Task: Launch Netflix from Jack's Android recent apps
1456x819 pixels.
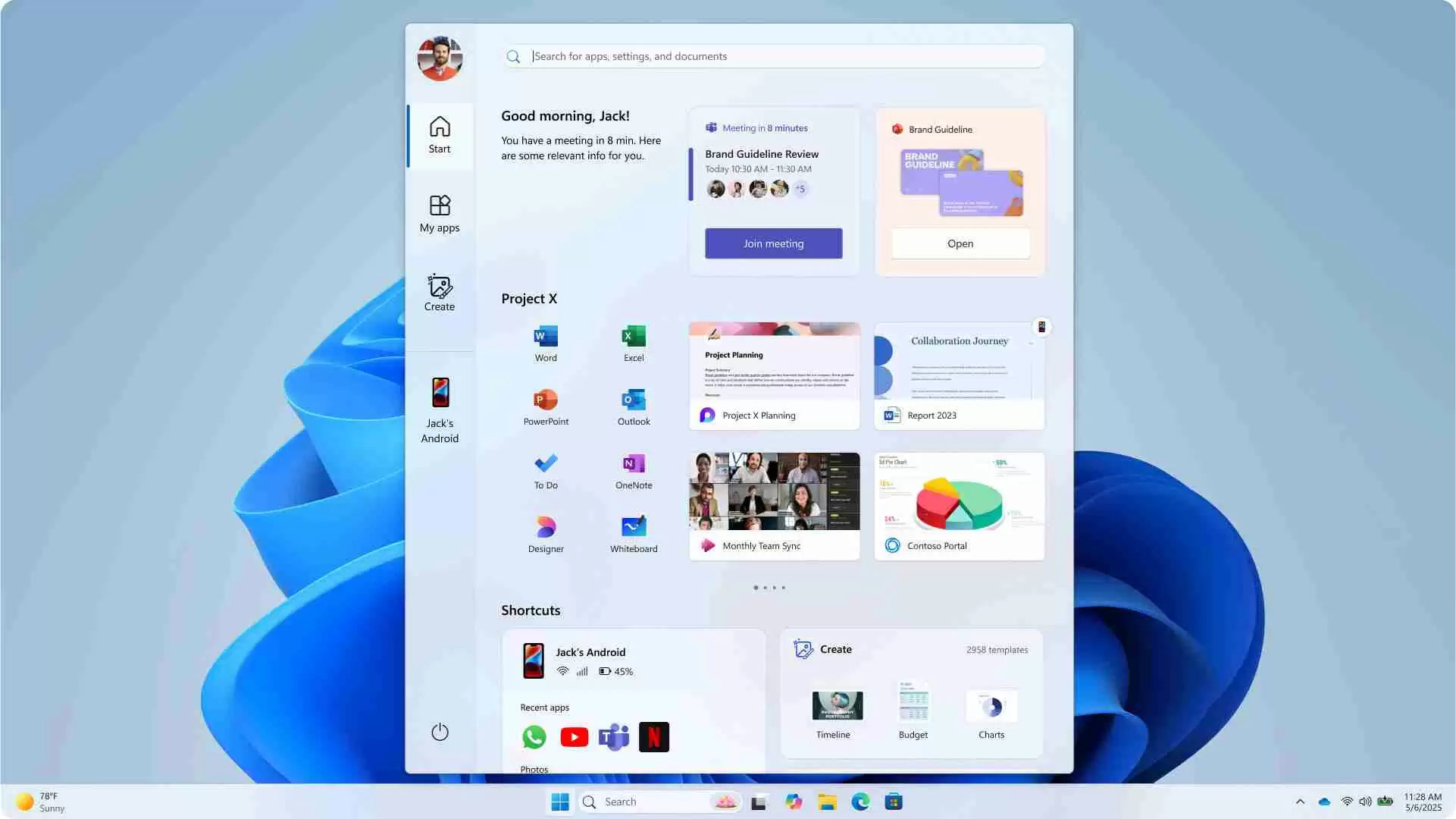Action: 653,736
